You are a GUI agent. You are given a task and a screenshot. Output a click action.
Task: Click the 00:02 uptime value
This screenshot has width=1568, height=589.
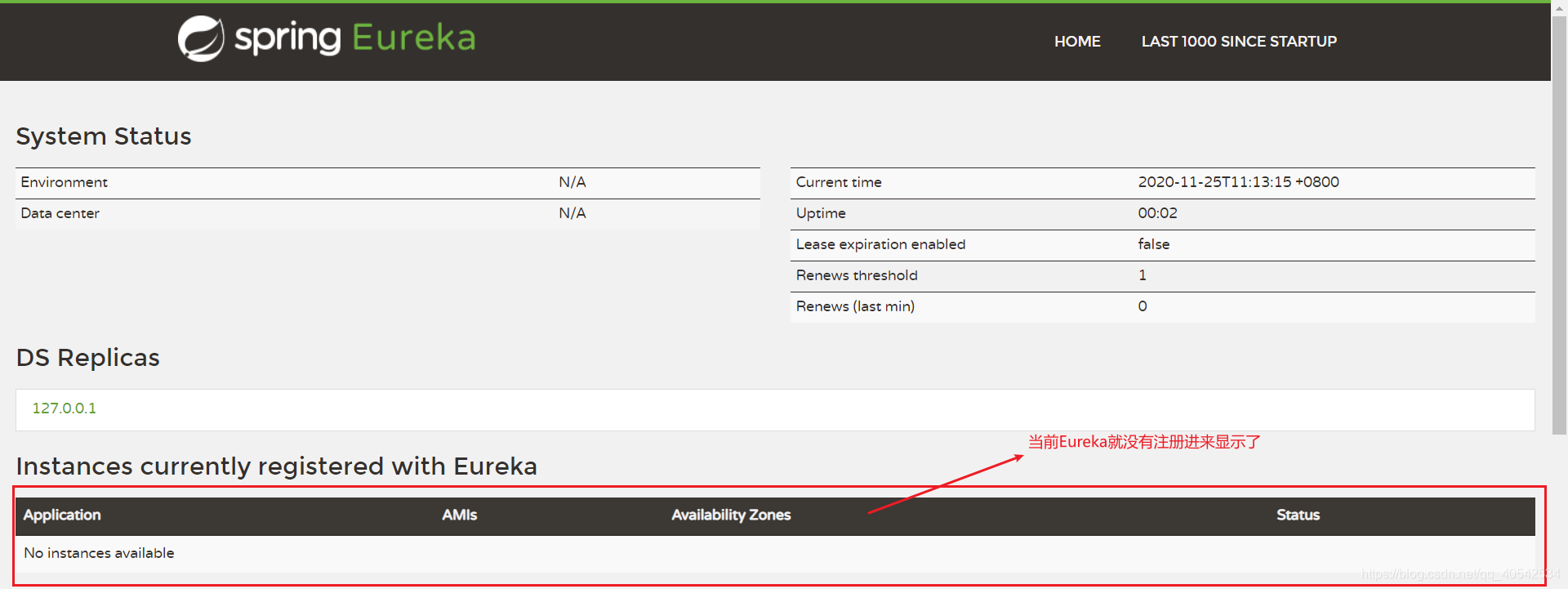pos(1157,213)
